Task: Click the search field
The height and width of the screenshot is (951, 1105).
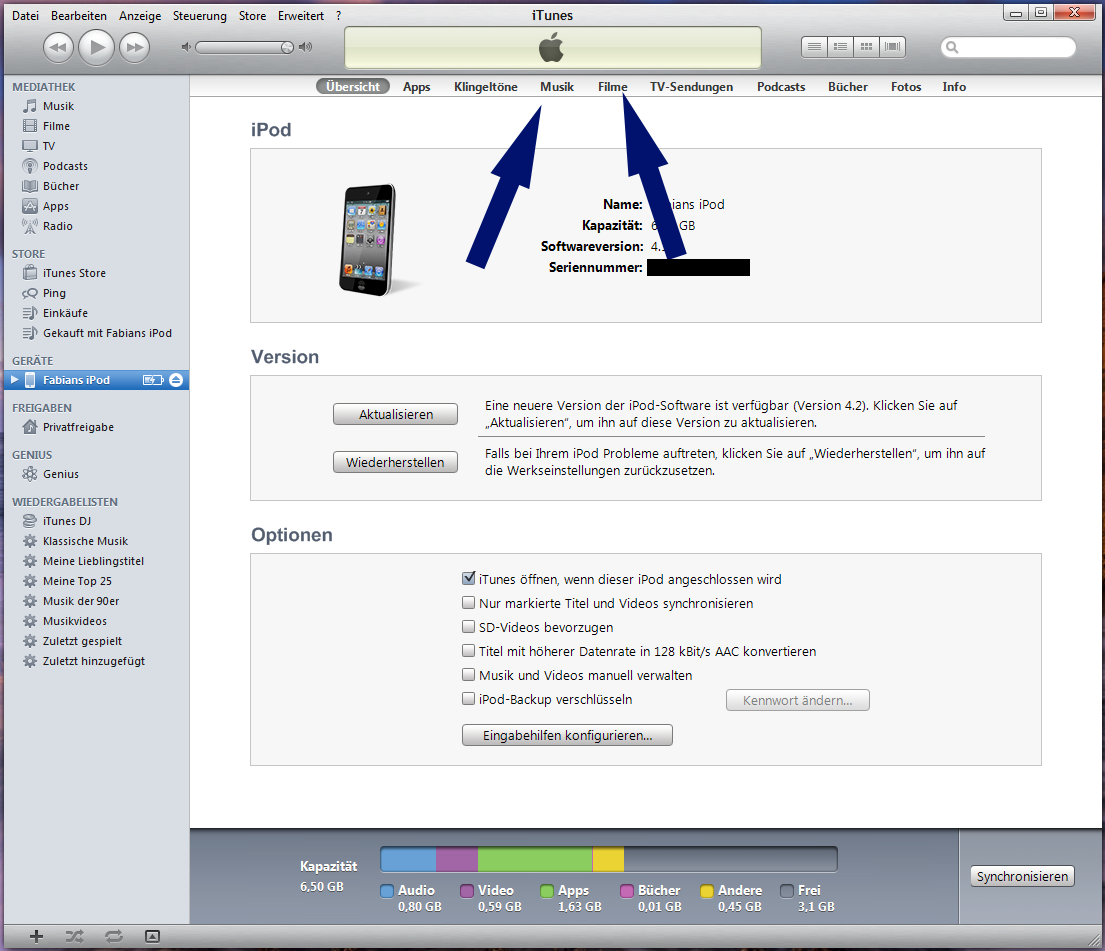Action: point(1008,47)
